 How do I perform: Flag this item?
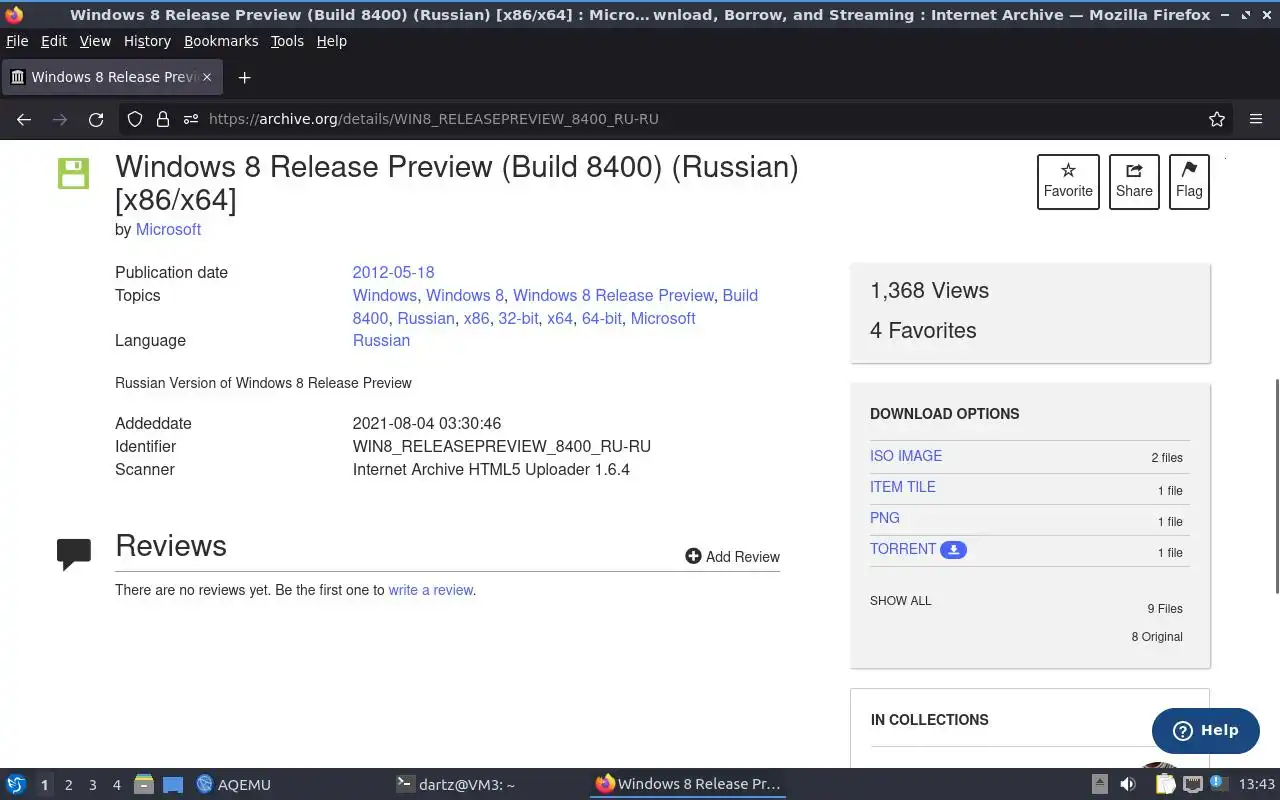click(1189, 182)
